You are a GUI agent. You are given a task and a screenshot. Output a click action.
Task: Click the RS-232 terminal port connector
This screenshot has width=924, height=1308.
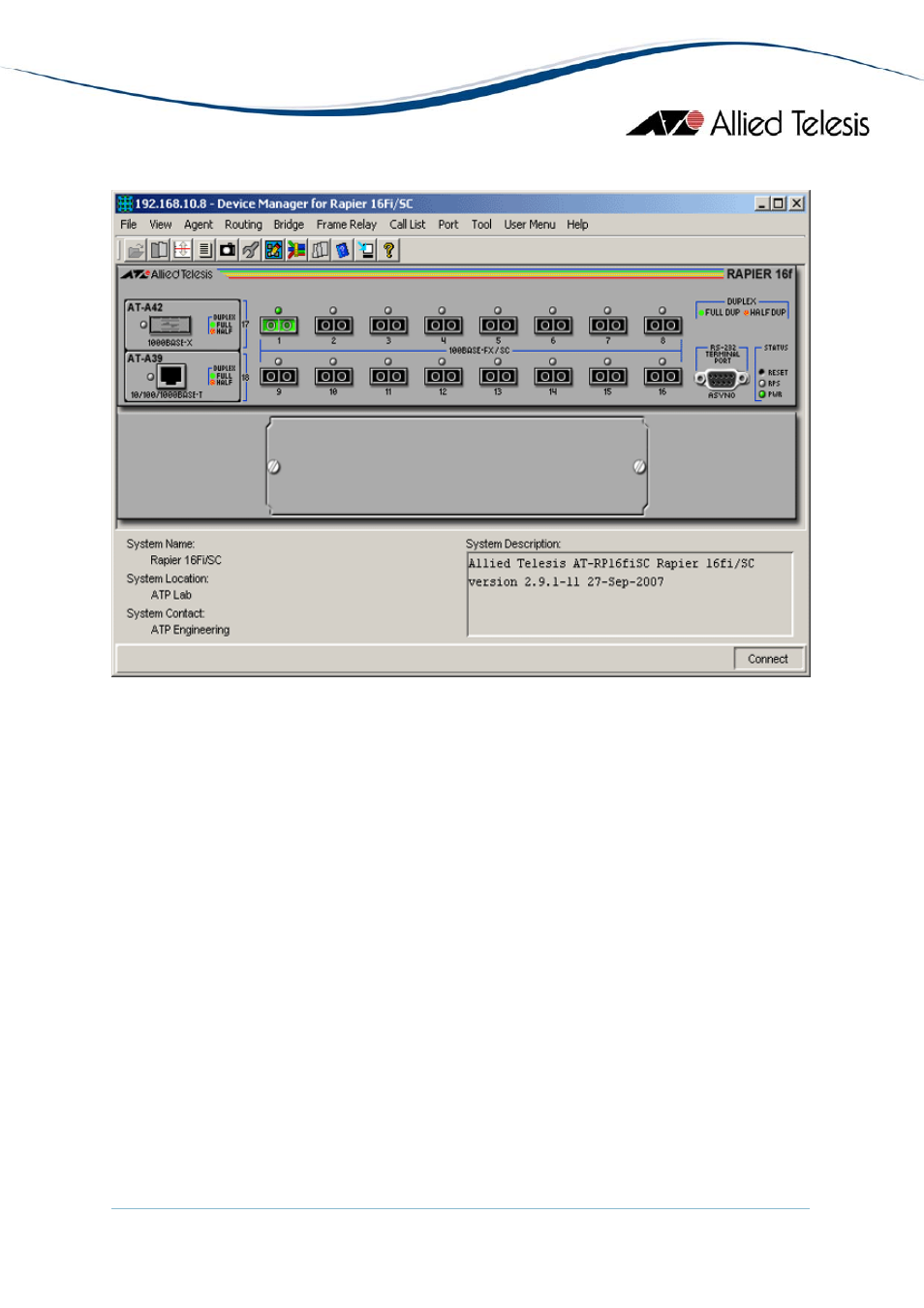pyautogui.click(x=722, y=379)
